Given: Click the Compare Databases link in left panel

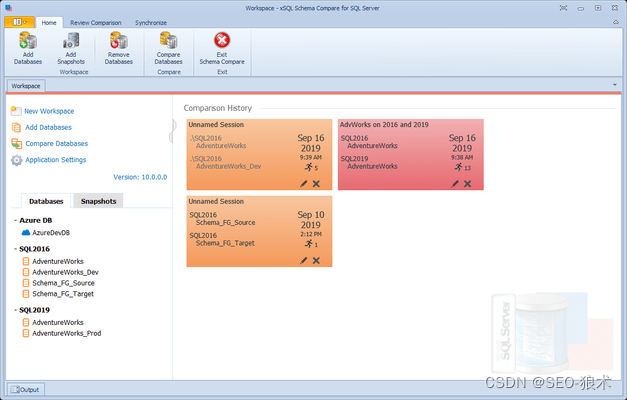Looking at the screenshot, I should pos(56,144).
